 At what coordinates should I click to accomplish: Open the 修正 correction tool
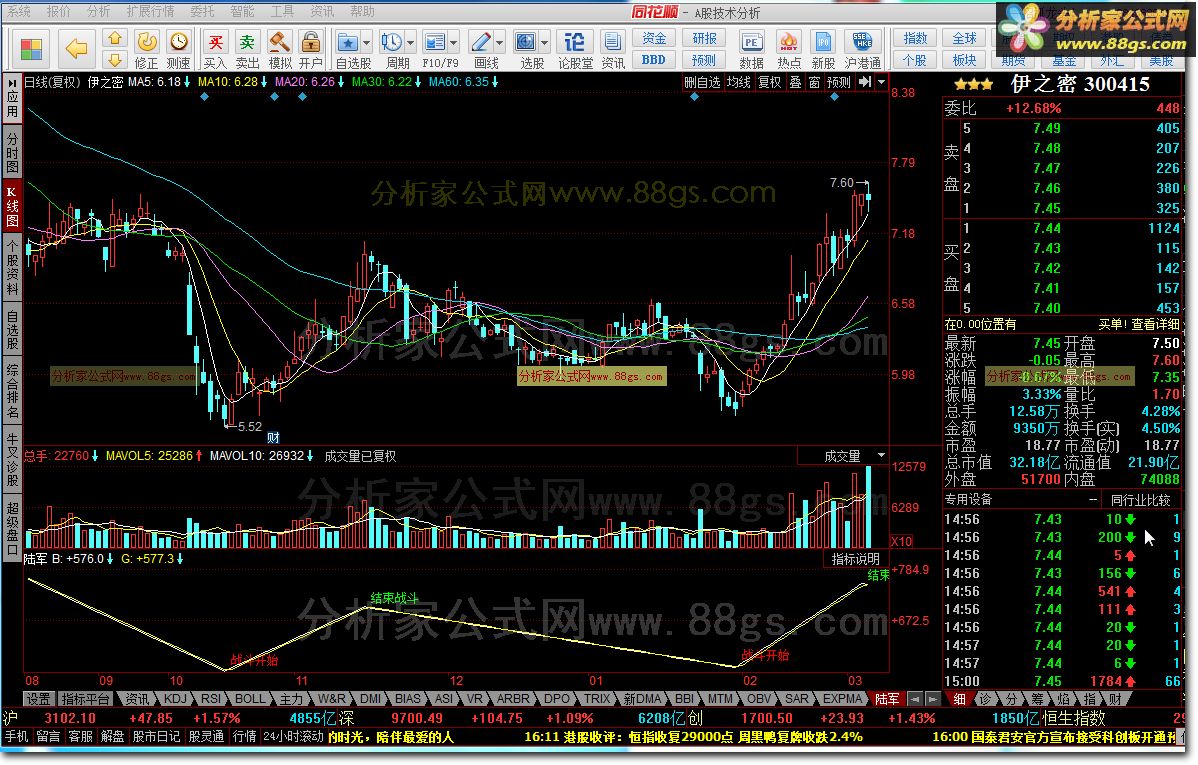(x=146, y=50)
